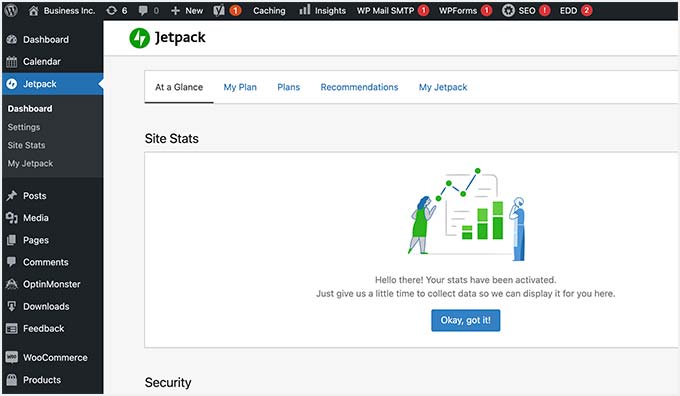Click the stats illustration graphic
Screen dimensions: 680x396
point(466,215)
